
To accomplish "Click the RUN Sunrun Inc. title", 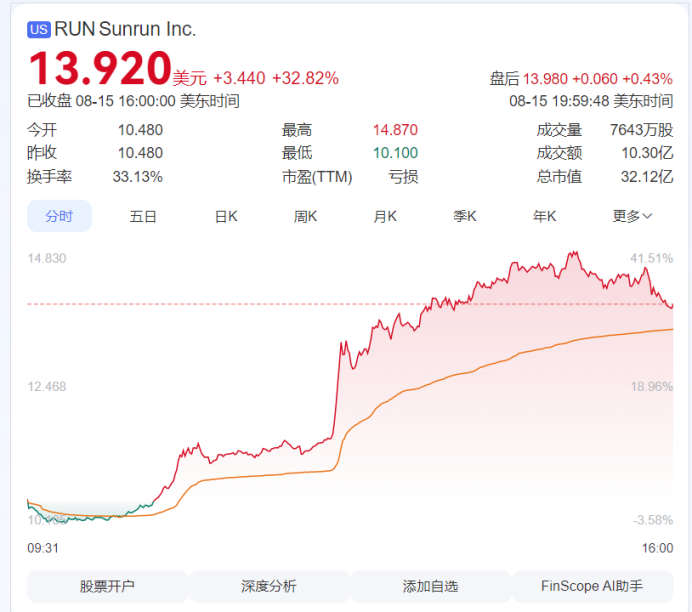I will tap(125, 29).
